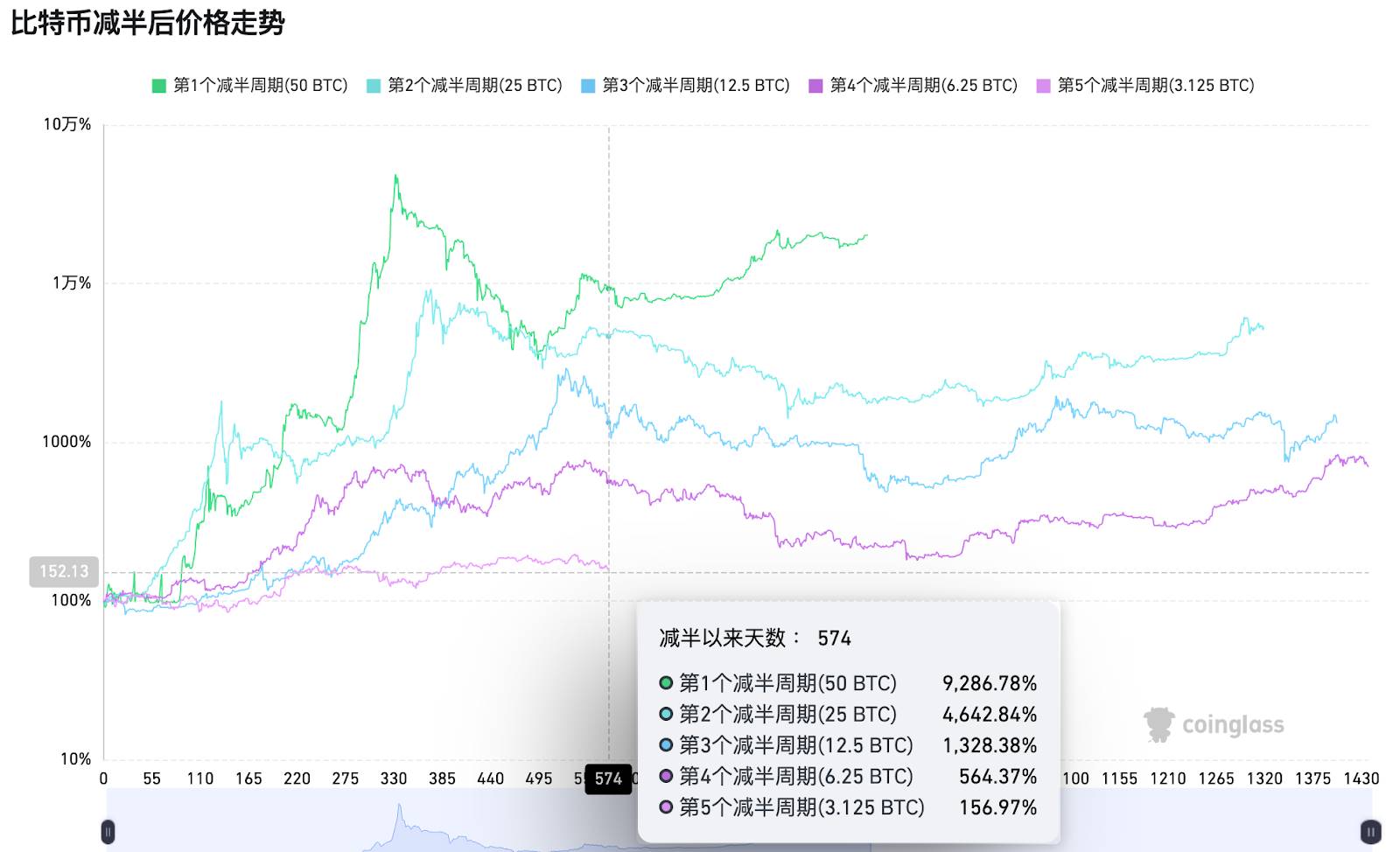Viewport: 1400px width, 852px height.
Task: Click the purple square icon beside 第4个减半周期(6.25 BTC)
Action: click(x=817, y=85)
